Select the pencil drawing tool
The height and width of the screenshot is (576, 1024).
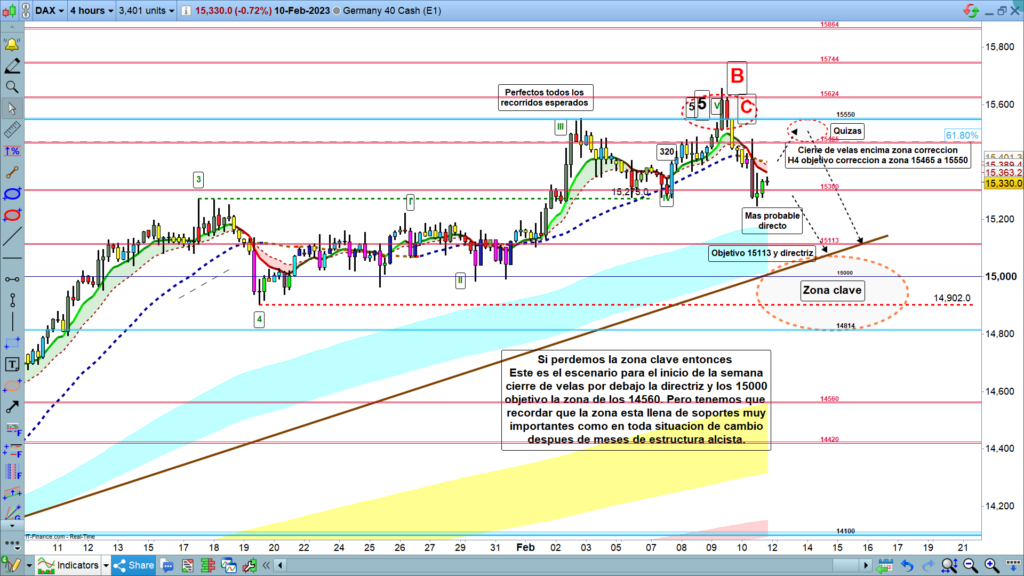12,67
